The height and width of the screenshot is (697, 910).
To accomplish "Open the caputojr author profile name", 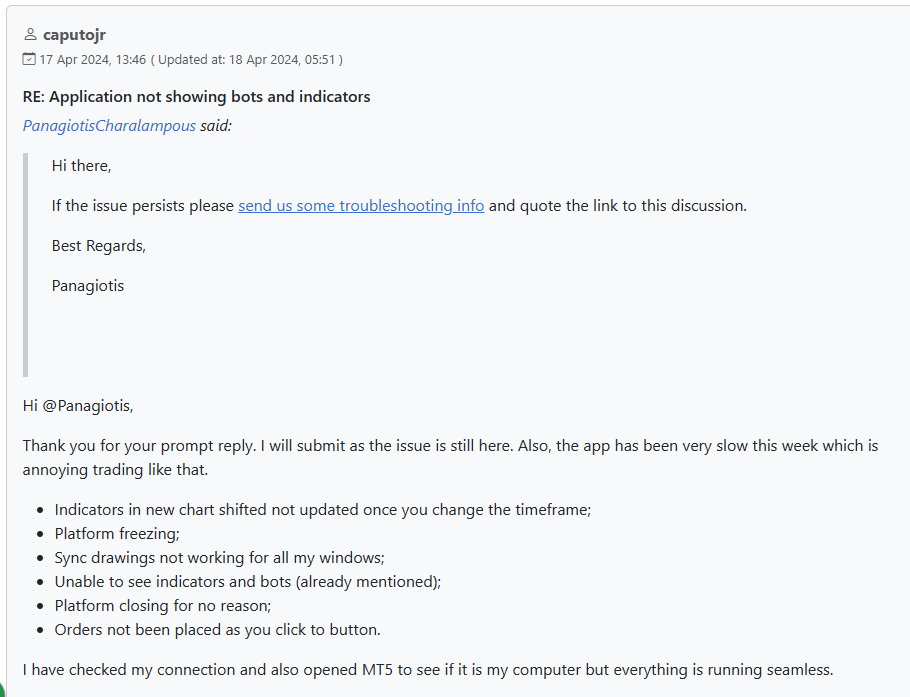I will 74,35.
